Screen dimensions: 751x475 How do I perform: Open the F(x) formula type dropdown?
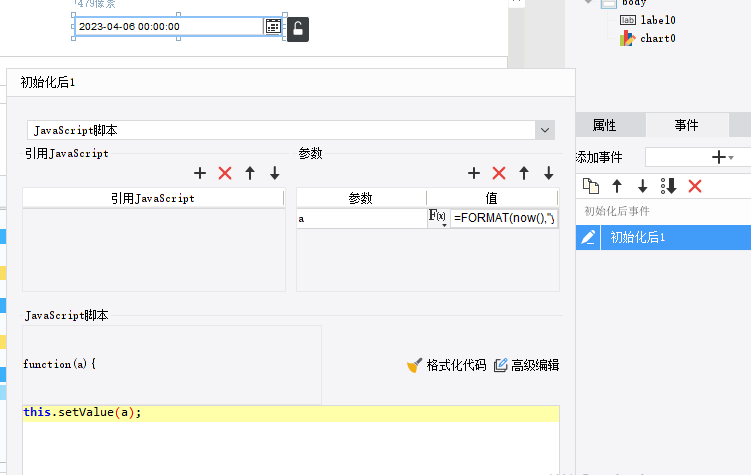[x=437, y=218]
